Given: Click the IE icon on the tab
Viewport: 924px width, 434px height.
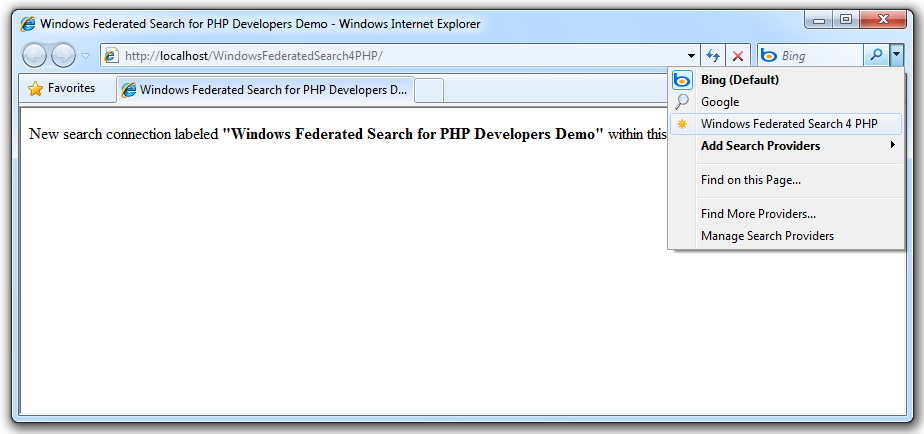Looking at the screenshot, I should [128, 90].
